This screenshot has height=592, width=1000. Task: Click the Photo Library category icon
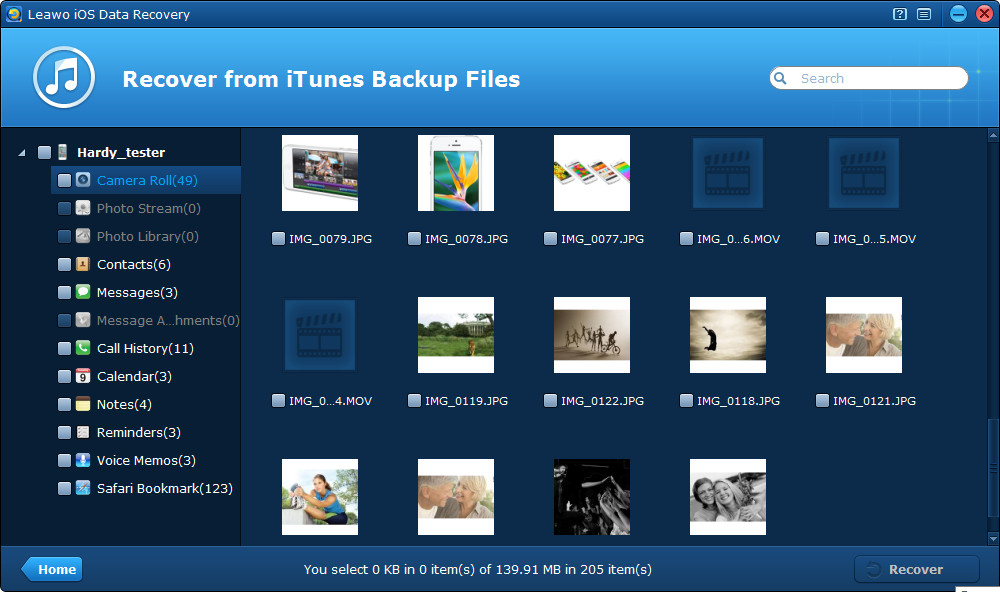83,236
